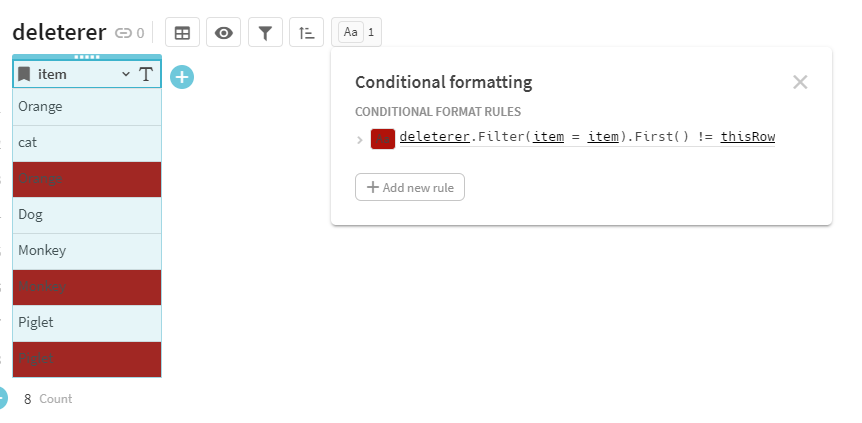This screenshot has height=423, width=862.
Task: Click the deleterer table title
Action: 59,32
